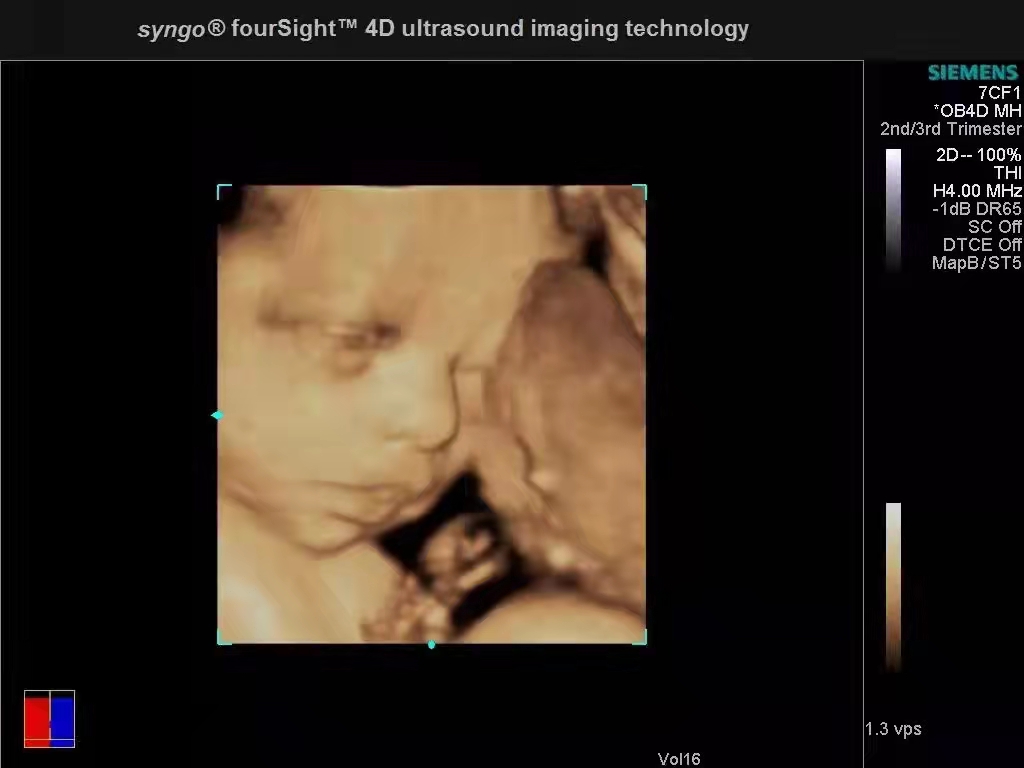Click the H4.00 MHz frequency value
Screen dimensions: 1024x768
pyautogui.click(x=977, y=191)
